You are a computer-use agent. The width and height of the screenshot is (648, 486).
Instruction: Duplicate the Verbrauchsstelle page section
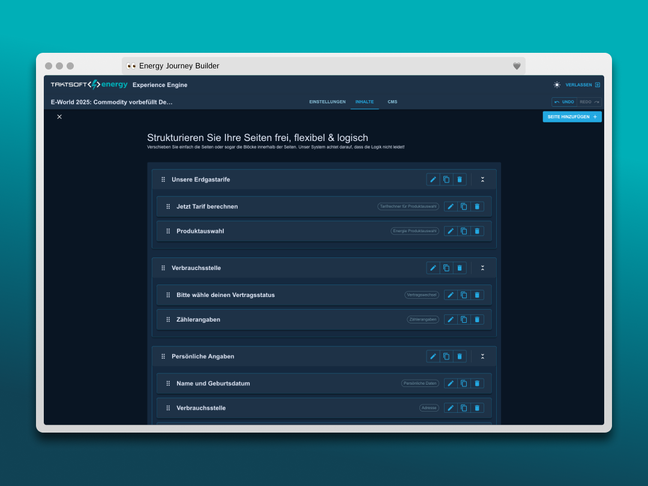click(446, 268)
